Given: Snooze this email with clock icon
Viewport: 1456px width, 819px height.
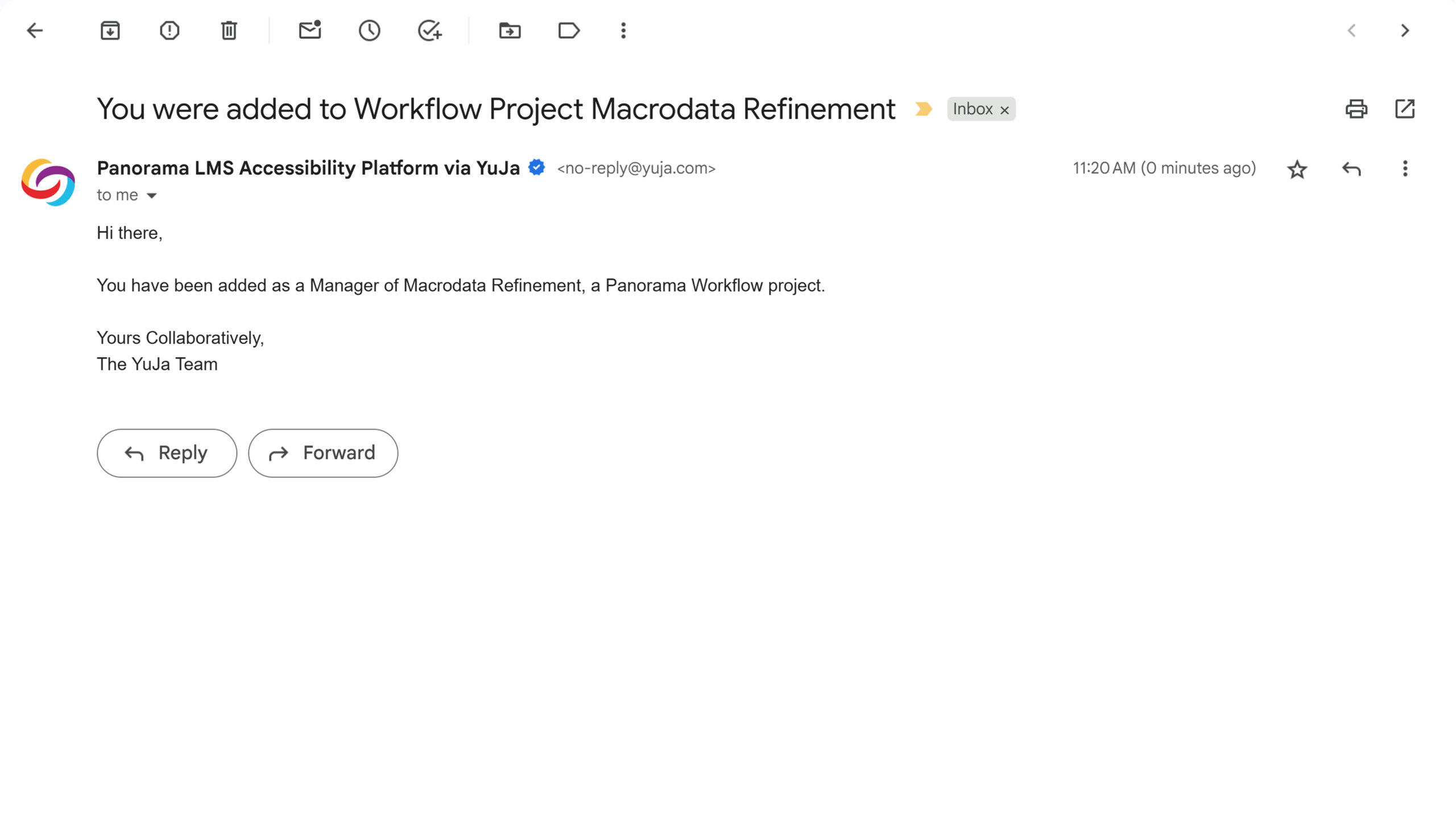Looking at the screenshot, I should 369,31.
